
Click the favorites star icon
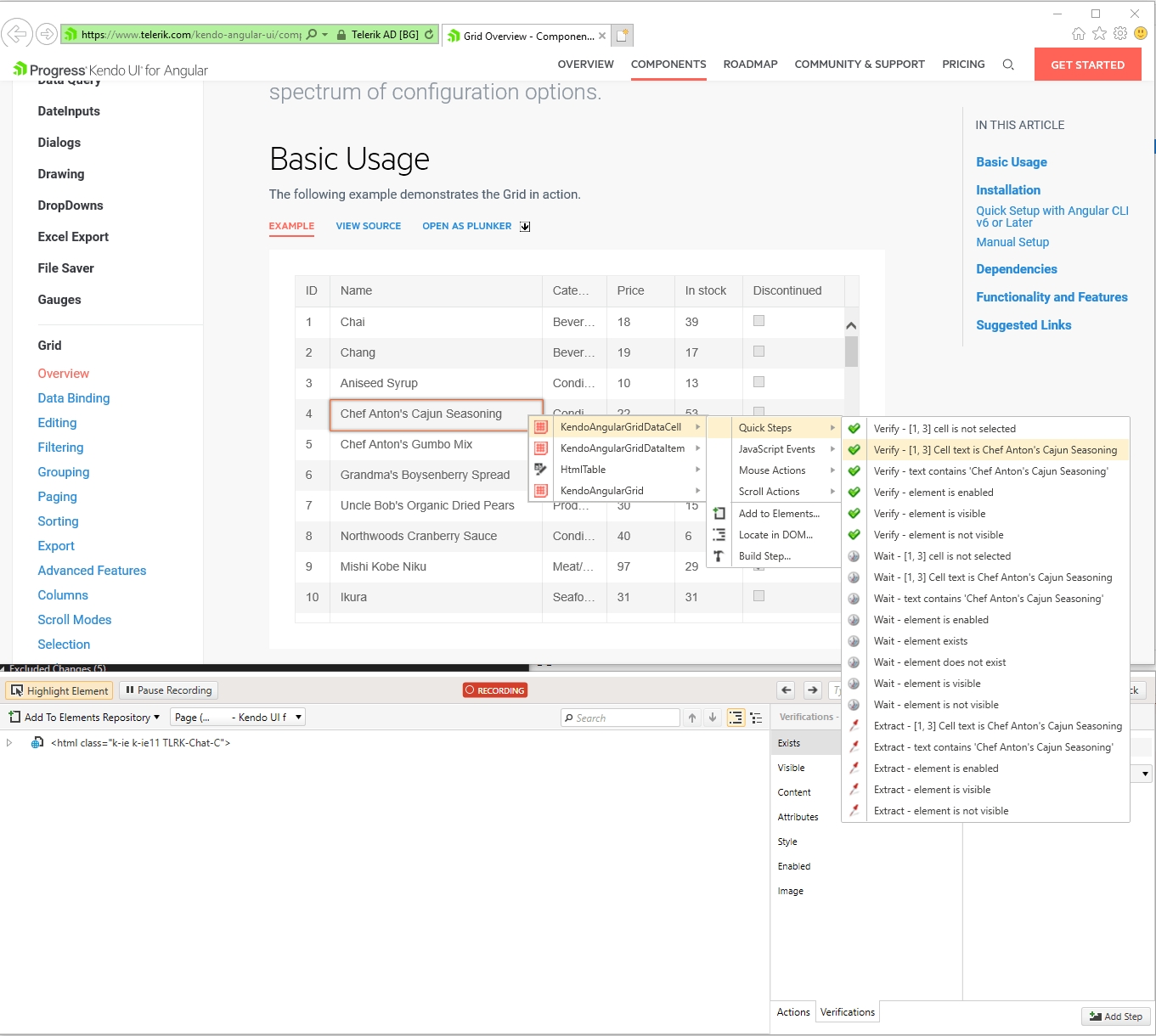point(1099,33)
